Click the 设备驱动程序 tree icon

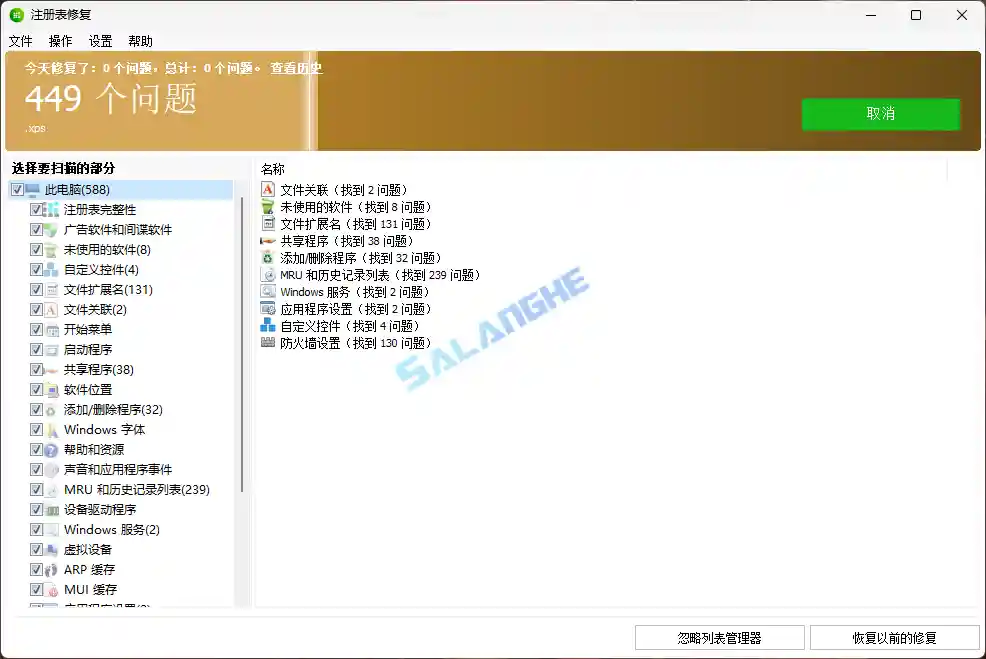[x=52, y=509]
